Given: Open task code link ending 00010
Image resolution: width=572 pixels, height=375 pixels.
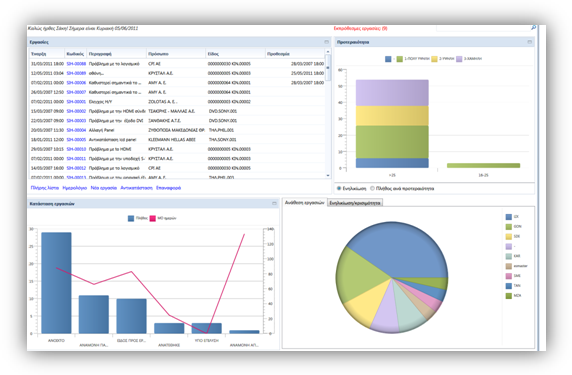Looking at the screenshot, I should pyautogui.click(x=76, y=149).
